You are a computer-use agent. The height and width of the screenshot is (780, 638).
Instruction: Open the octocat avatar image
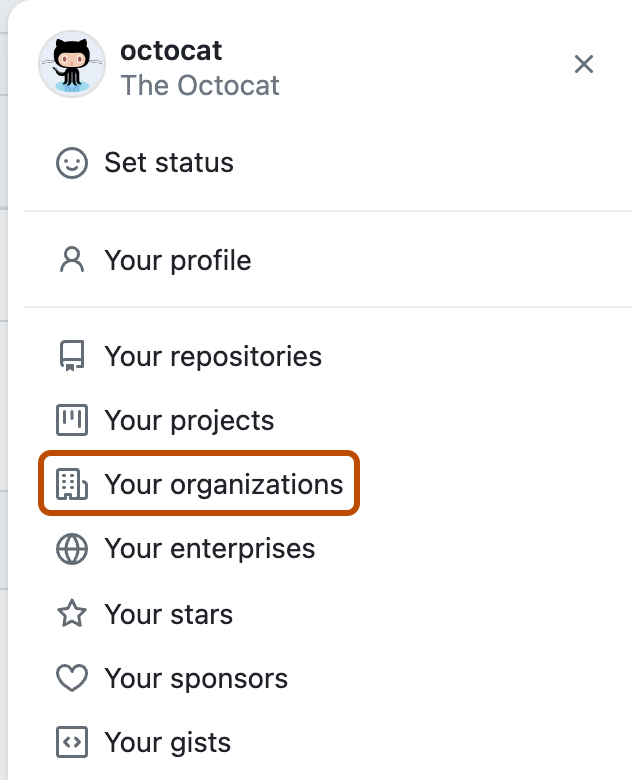72,64
